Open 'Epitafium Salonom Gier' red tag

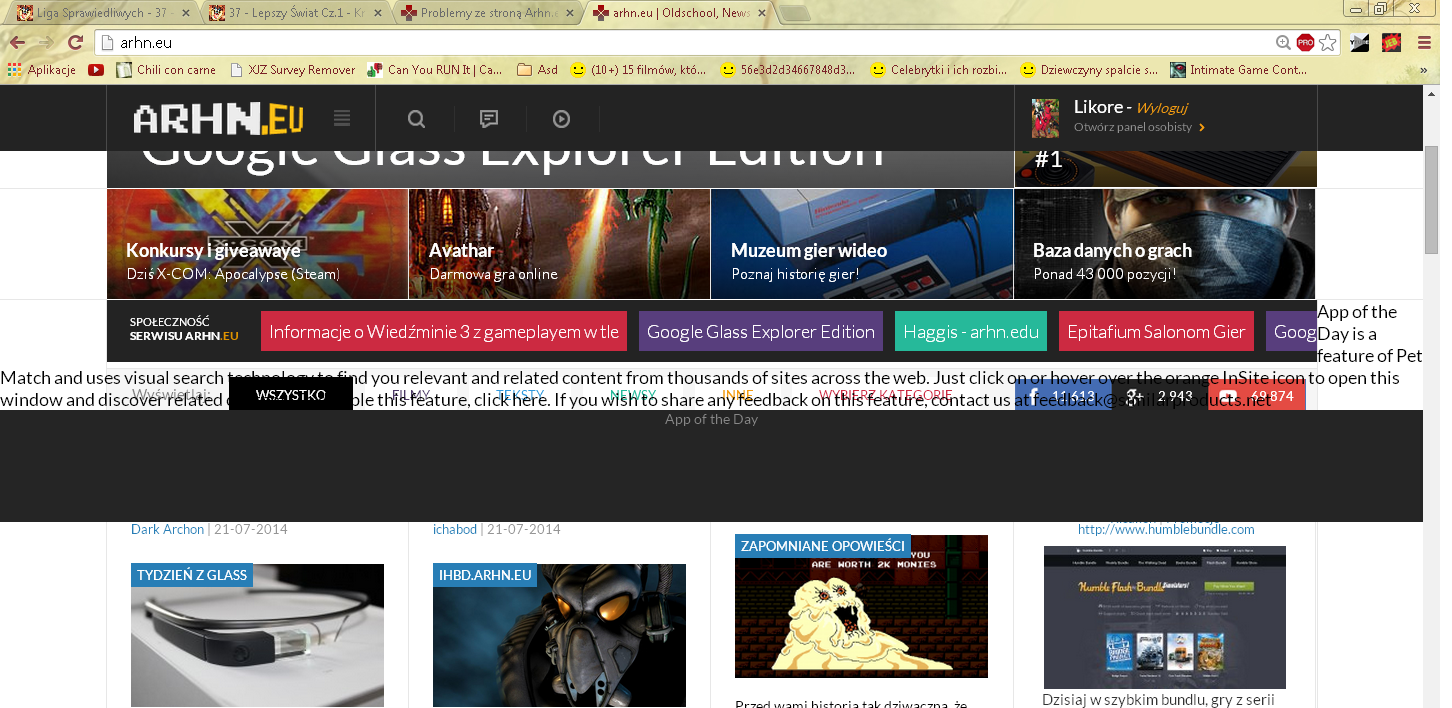click(1156, 332)
